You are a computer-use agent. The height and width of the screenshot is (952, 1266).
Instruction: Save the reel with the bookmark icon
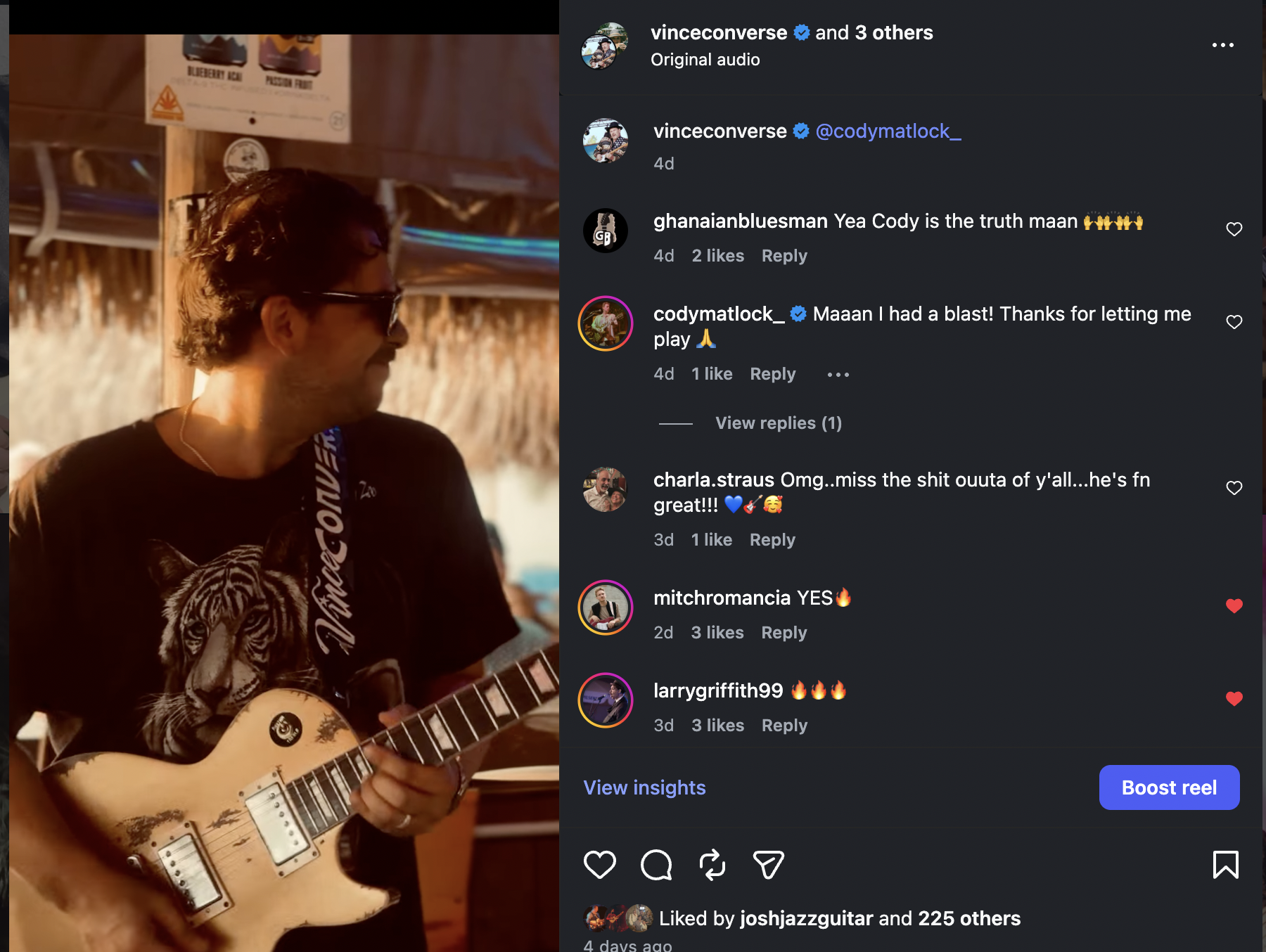(1225, 865)
